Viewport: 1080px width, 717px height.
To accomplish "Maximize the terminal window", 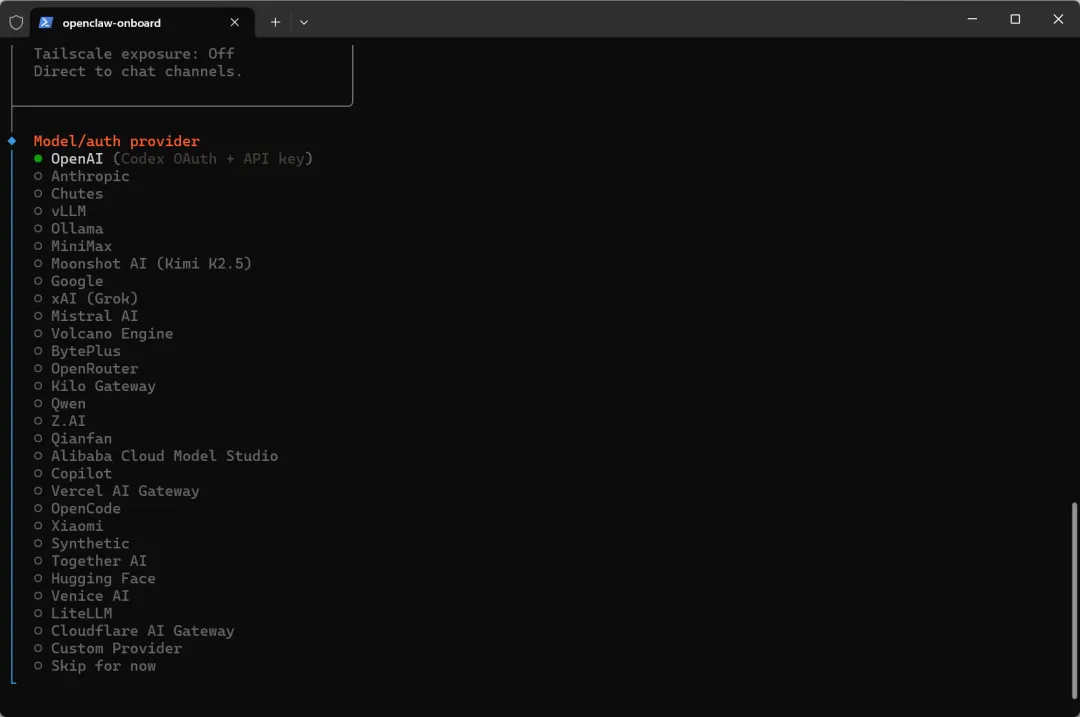I will (1015, 19).
